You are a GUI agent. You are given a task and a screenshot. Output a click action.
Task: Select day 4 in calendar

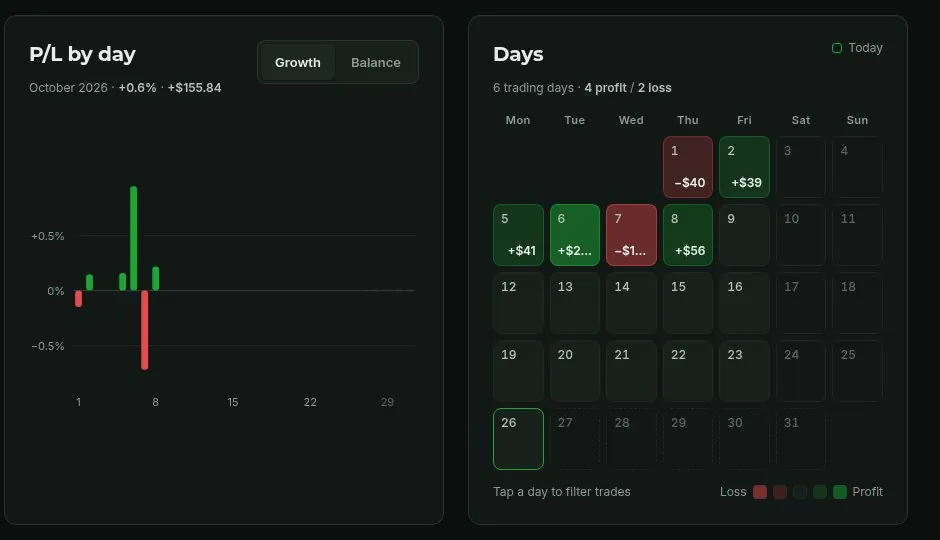[857, 167]
